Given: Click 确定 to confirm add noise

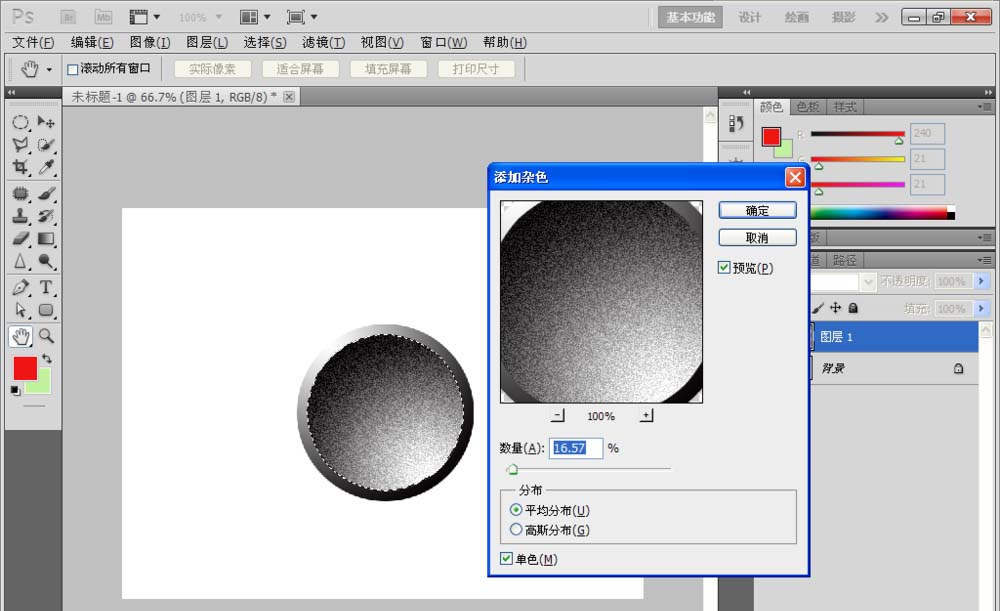Looking at the screenshot, I should pyautogui.click(x=757, y=210).
